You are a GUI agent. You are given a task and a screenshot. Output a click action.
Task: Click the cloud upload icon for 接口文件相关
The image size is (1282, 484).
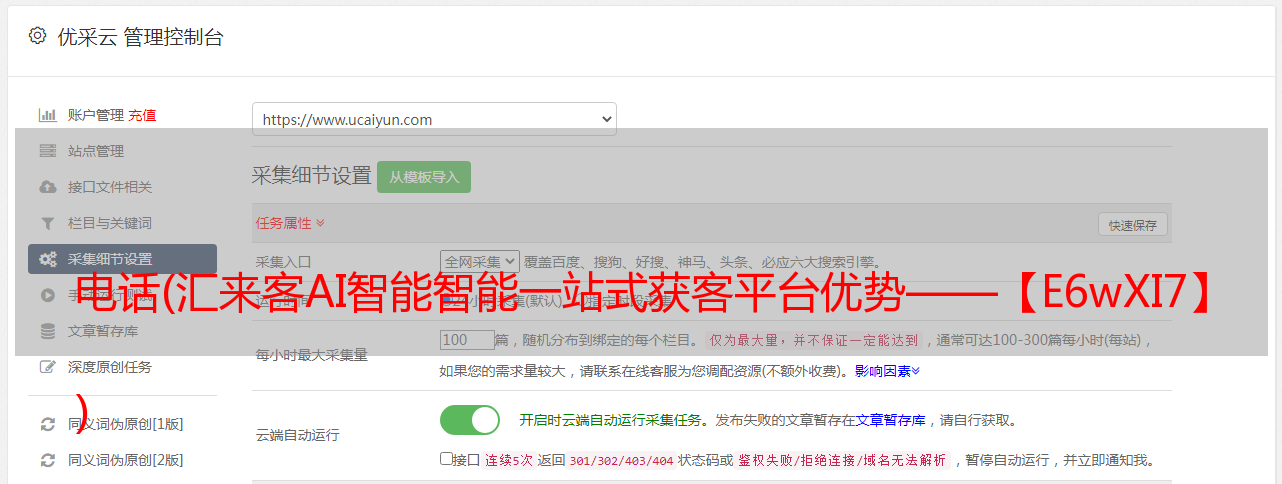coord(47,187)
